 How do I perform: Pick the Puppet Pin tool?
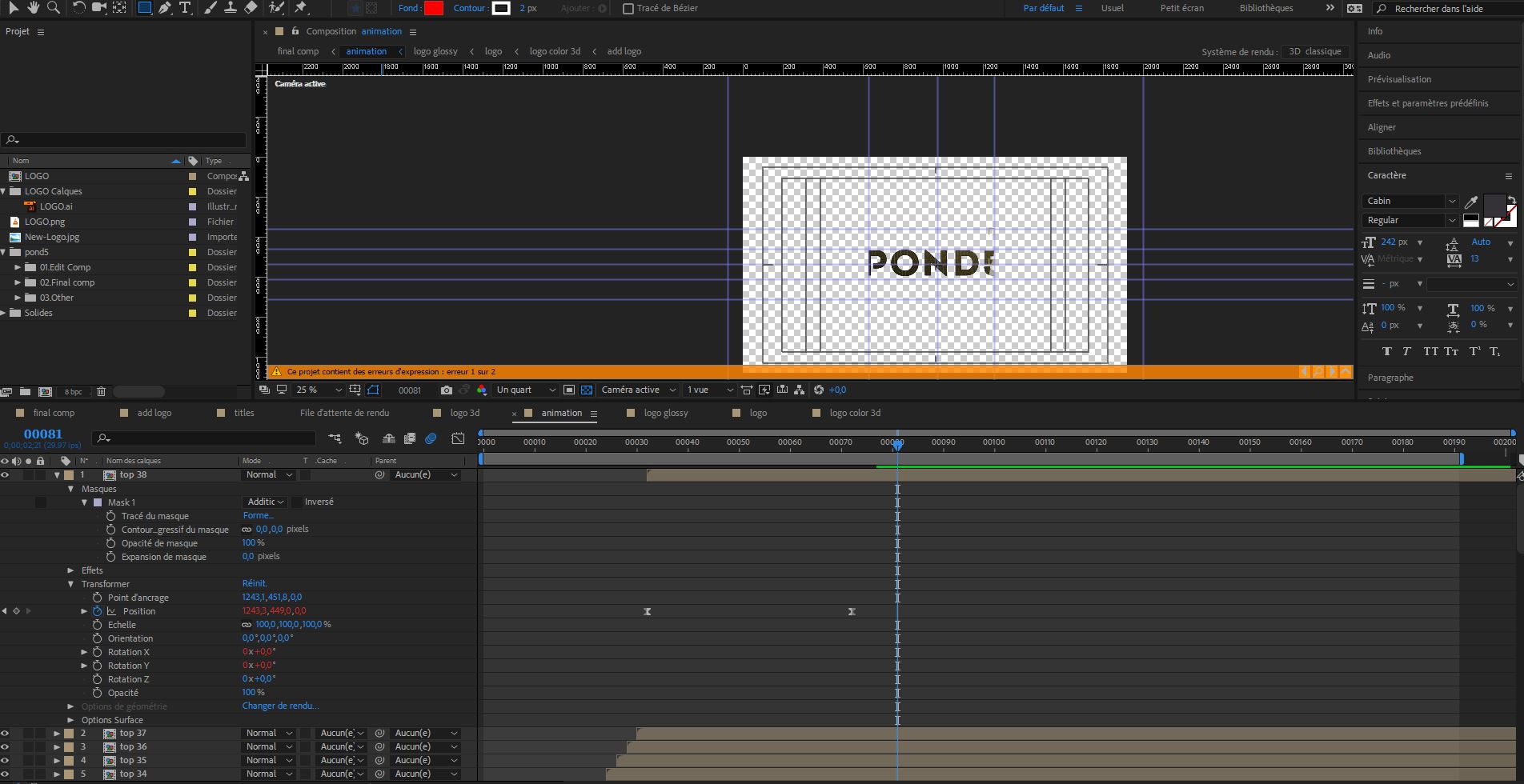[x=301, y=8]
